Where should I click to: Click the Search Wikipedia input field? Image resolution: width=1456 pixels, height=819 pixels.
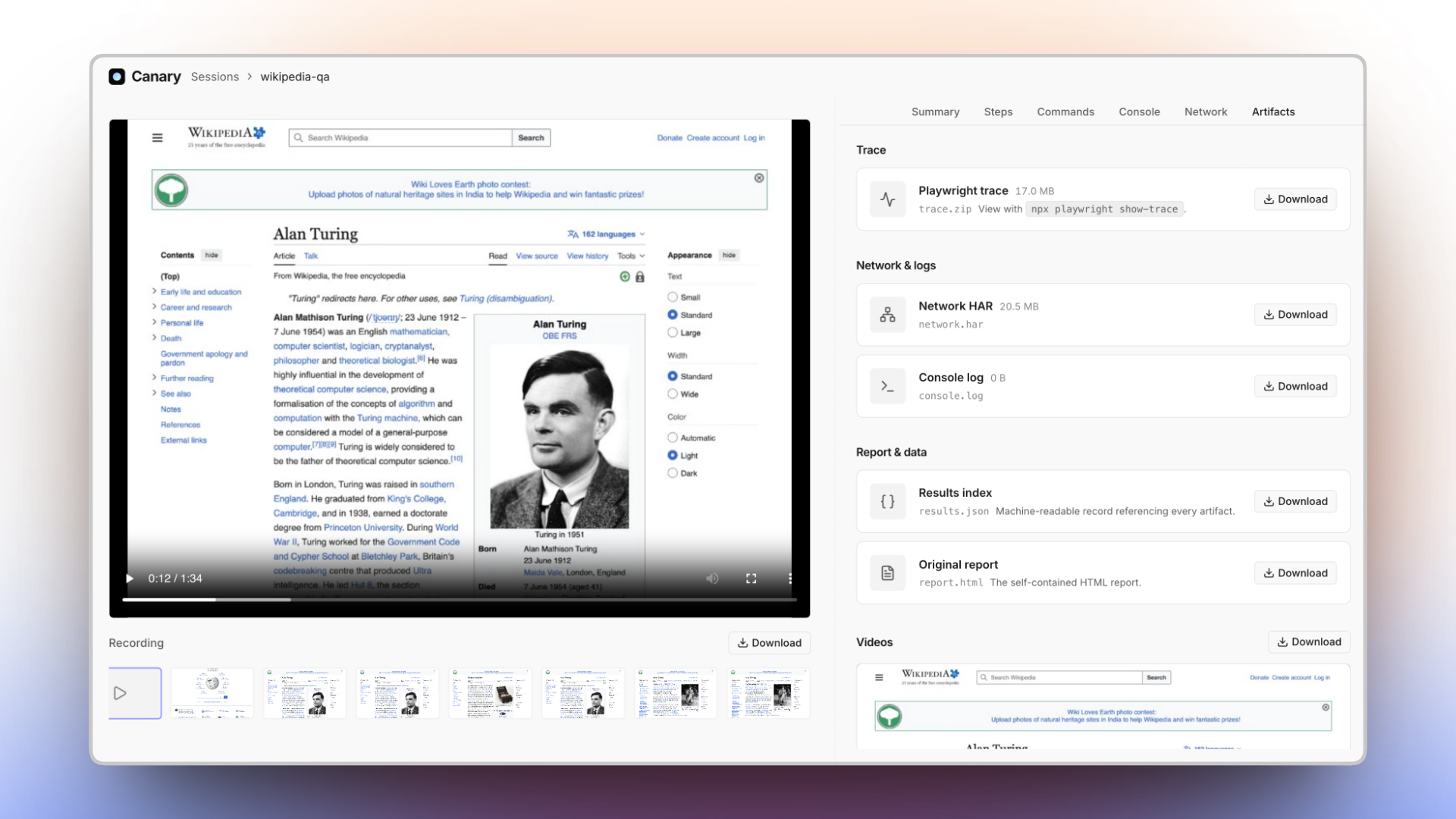point(400,138)
